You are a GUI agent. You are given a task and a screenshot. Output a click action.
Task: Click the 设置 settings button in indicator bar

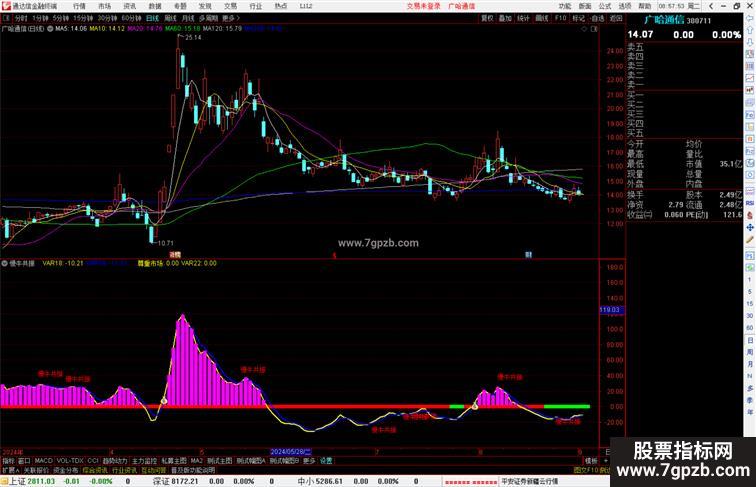[x=326, y=461]
